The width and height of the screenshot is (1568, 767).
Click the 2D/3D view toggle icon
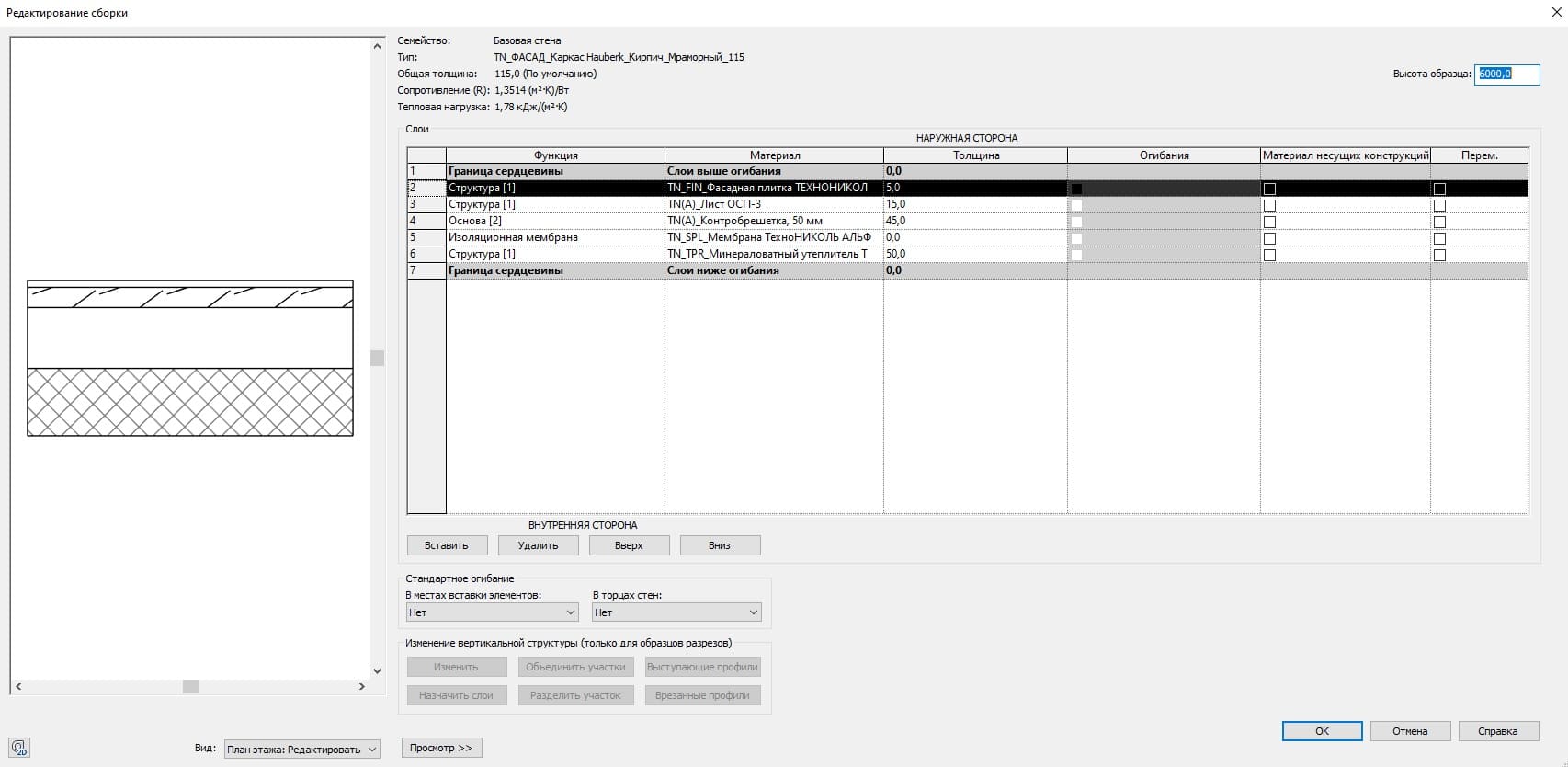tap(19, 748)
